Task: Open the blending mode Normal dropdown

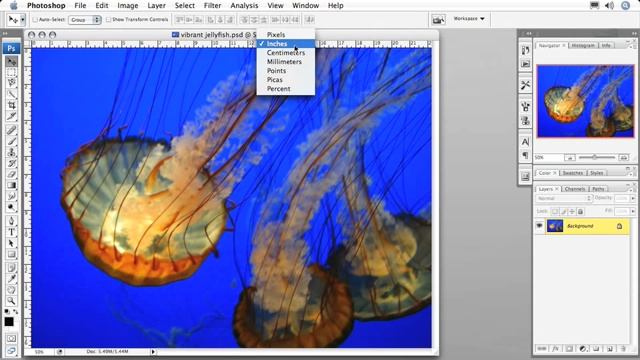Action: coord(564,198)
